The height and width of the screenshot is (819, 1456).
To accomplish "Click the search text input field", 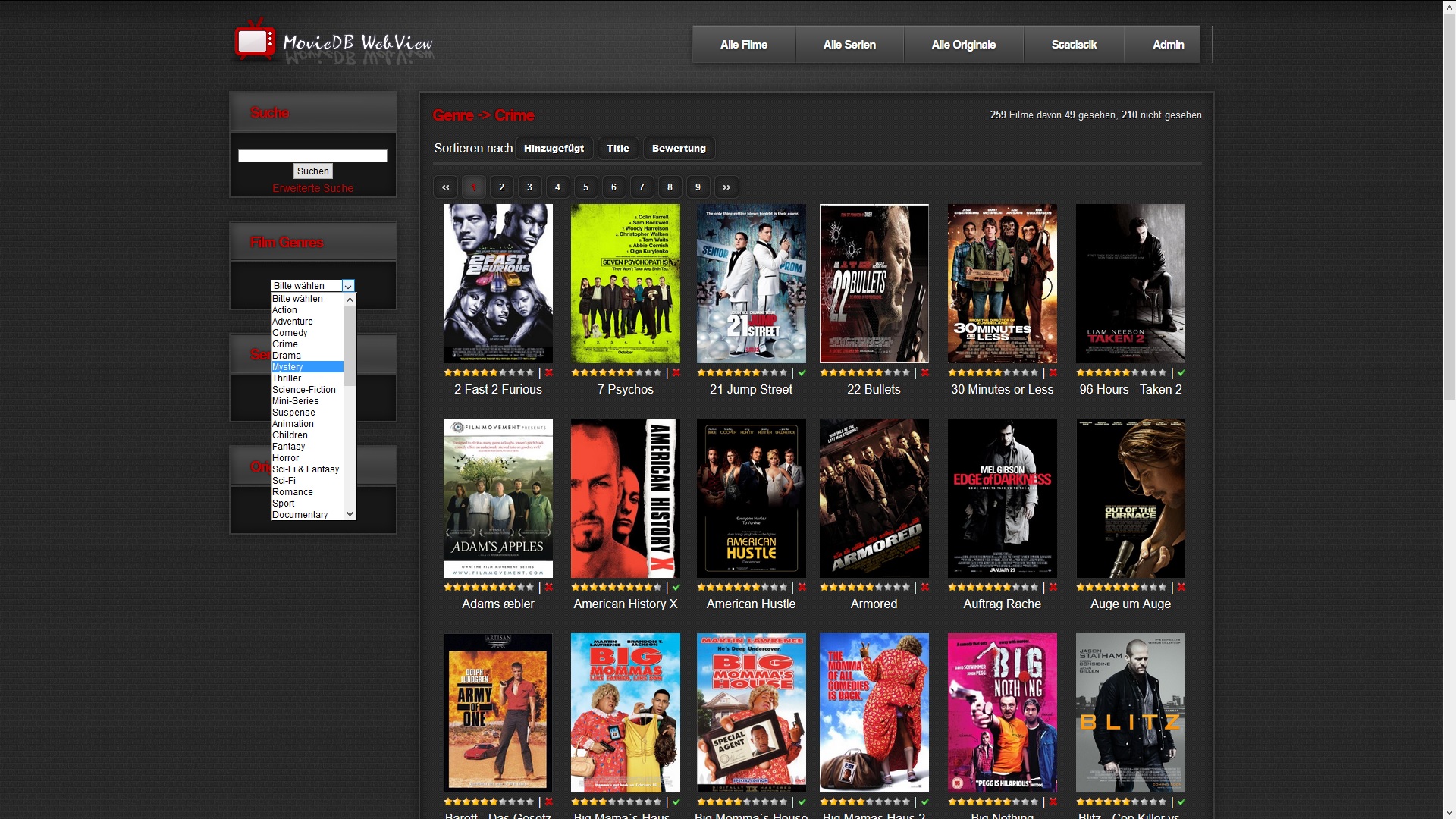I will [312, 155].
